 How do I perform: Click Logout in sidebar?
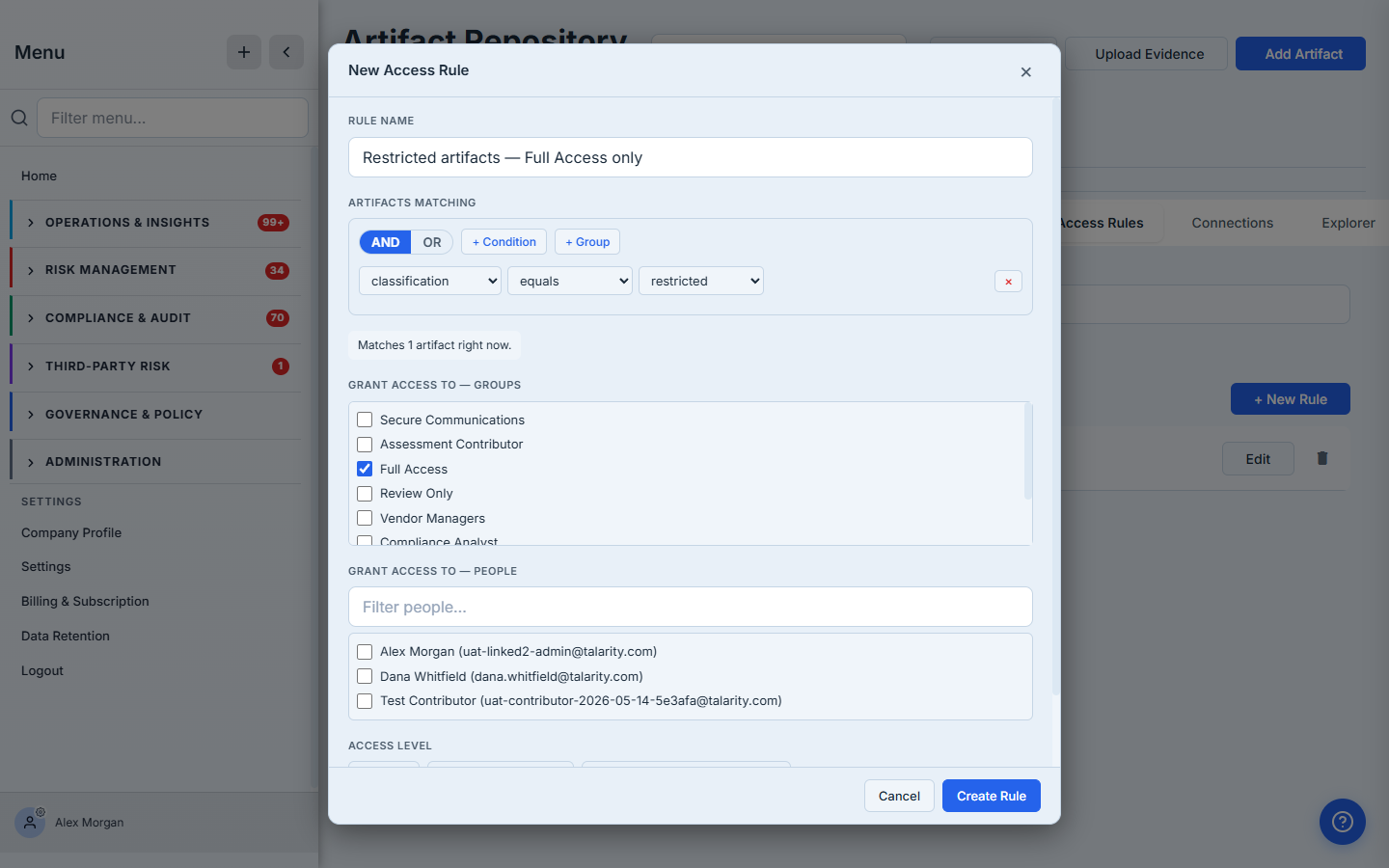tap(42, 671)
